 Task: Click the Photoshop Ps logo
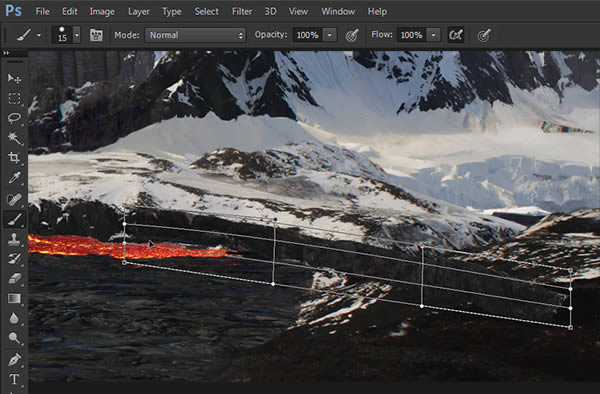pyautogui.click(x=13, y=11)
